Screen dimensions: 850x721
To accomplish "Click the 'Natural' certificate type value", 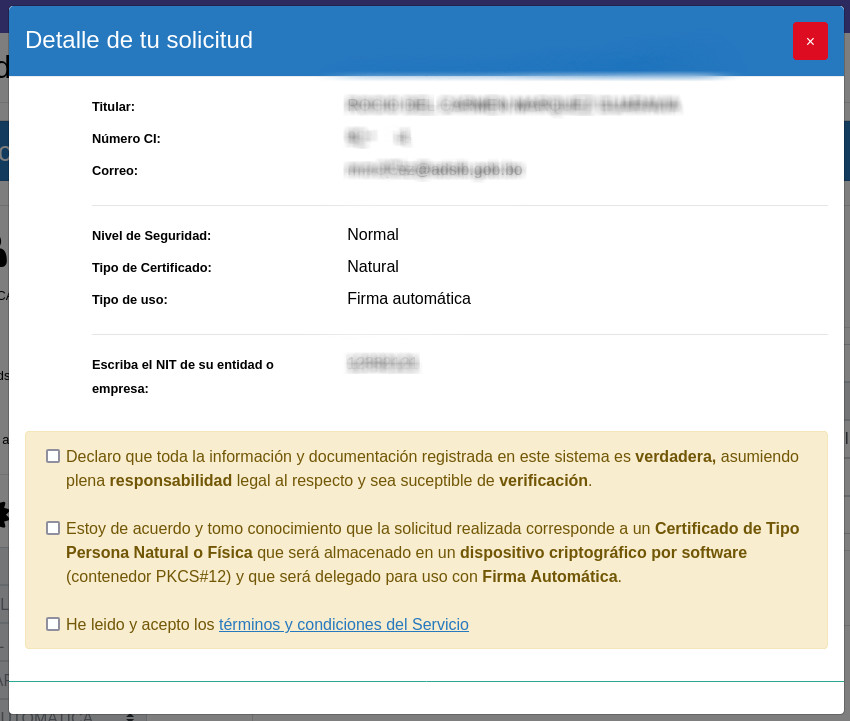I will coord(373,267).
